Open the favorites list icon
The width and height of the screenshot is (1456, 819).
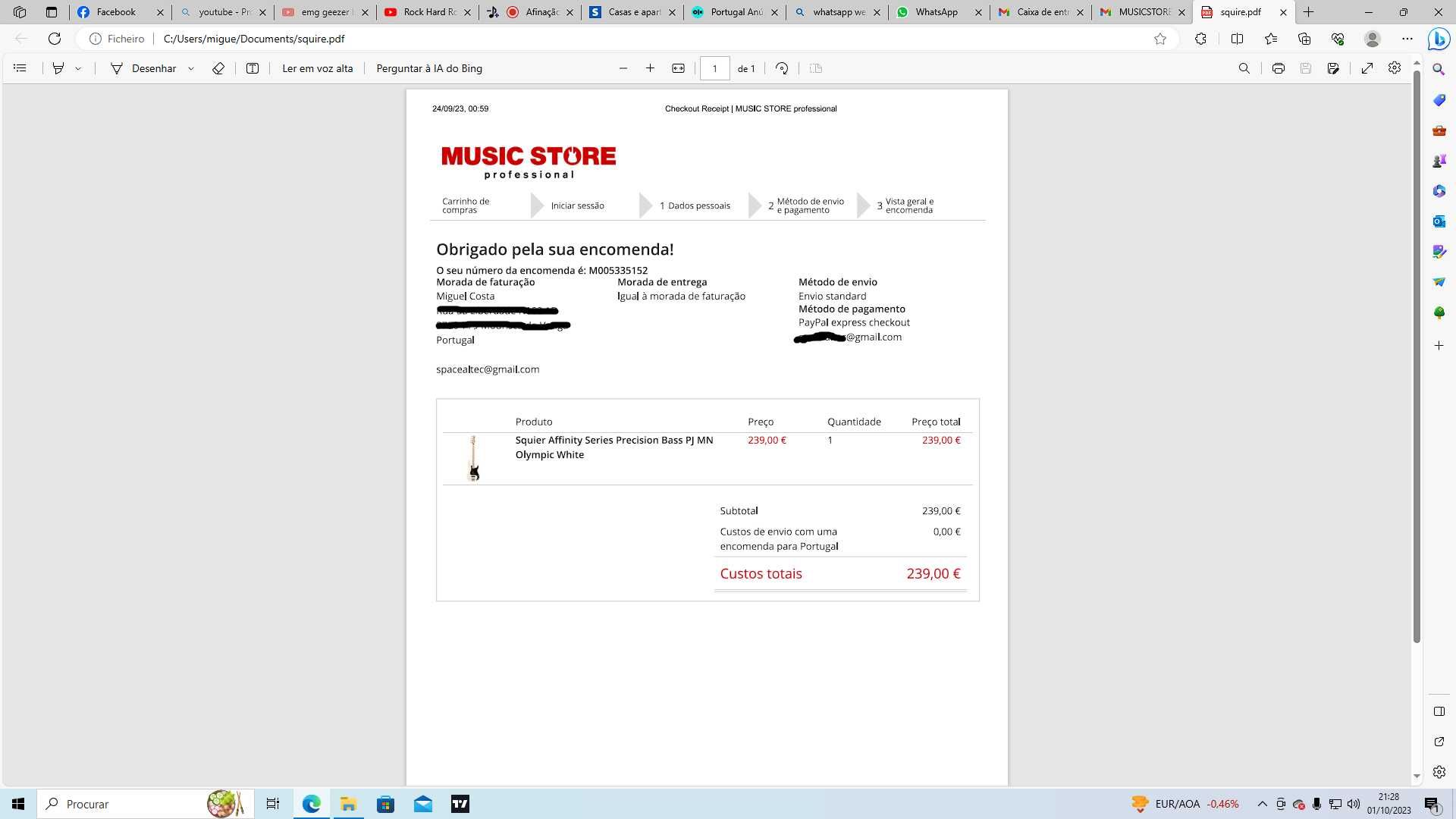click(x=1271, y=39)
